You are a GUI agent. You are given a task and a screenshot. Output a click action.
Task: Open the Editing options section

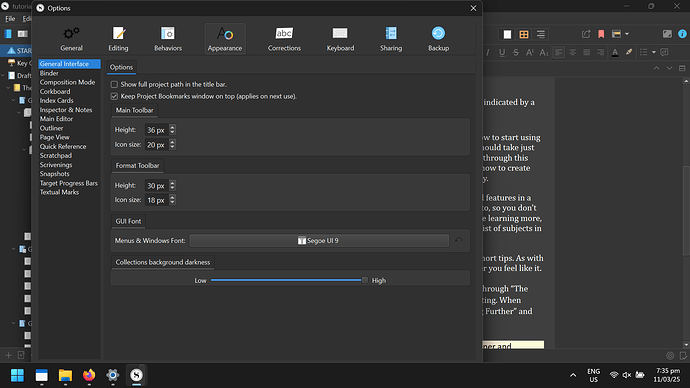point(118,39)
